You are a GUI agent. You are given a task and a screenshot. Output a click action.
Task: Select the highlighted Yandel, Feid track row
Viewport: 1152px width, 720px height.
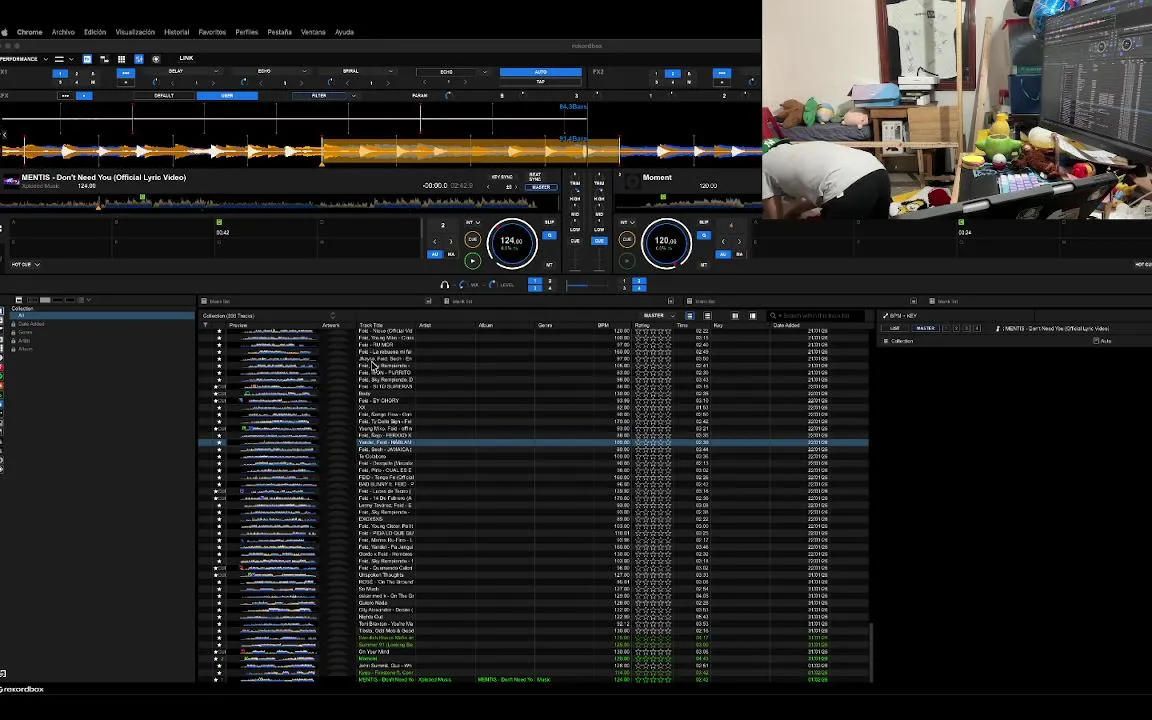click(x=533, y=442)
